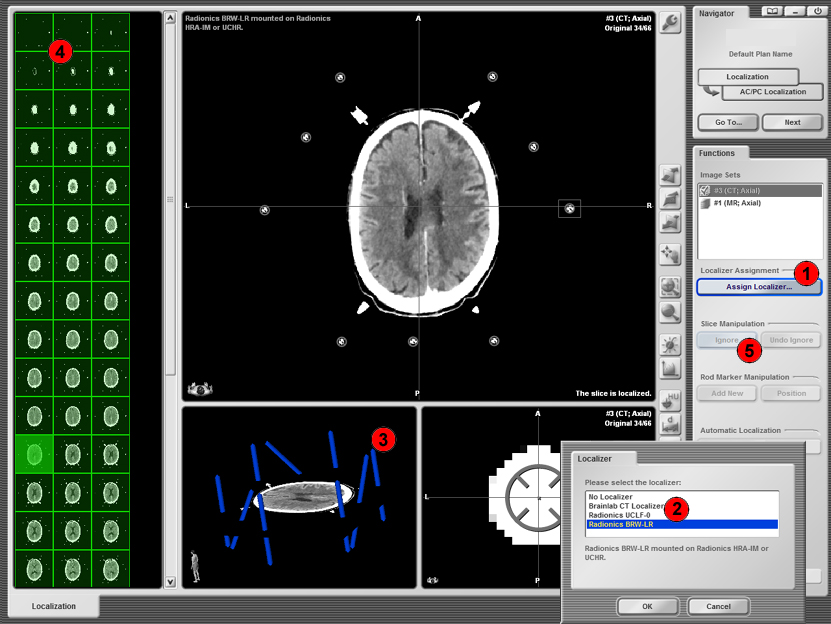Click the eye icon in the axial view corner
The height and width of the screenshot is (624, 831).
[201, 389]
